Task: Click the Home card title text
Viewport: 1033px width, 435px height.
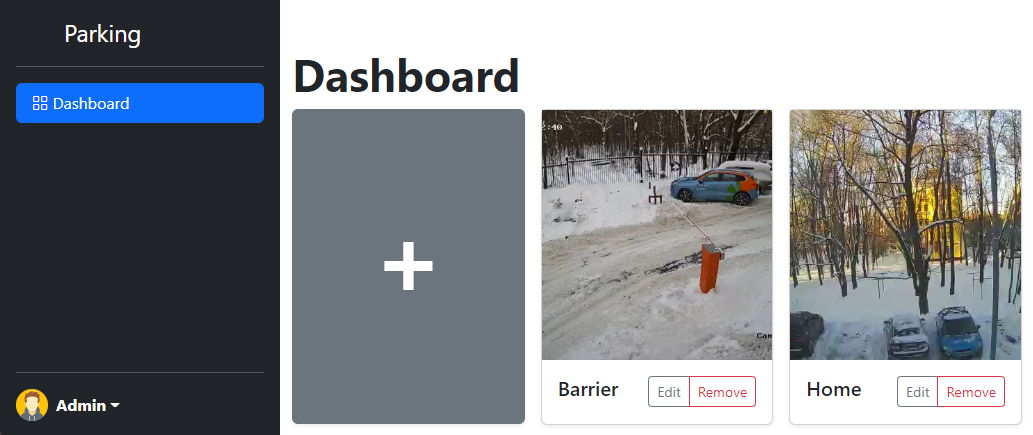Action: [833, 390]
